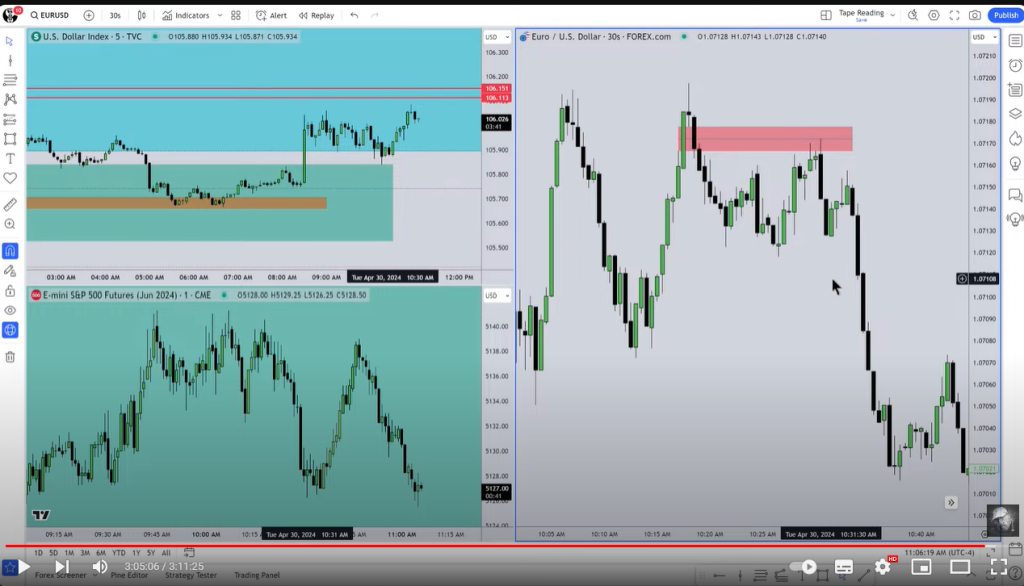Image resolution: width=1024 pixels, height=586 pixels.
Task: Expand the favorite indicators chevron
Action: click(220, 15)
